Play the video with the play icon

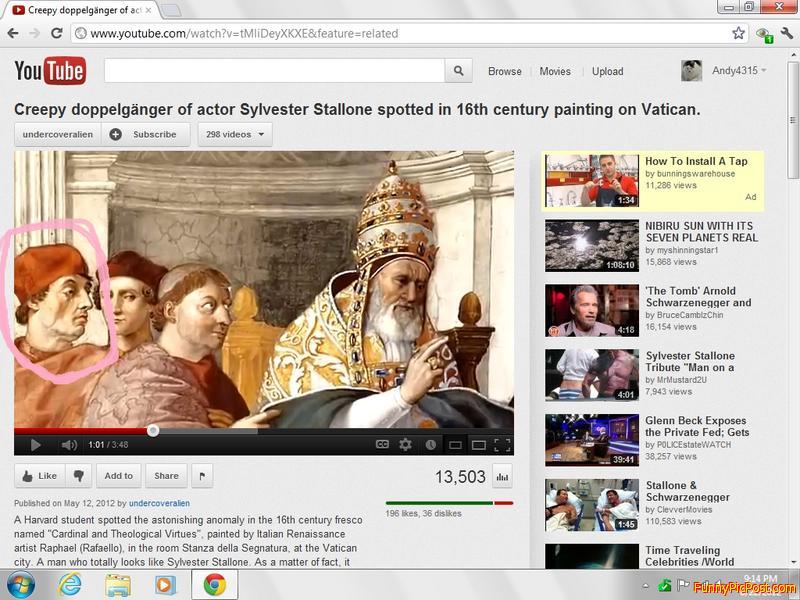pyautogui.click(x=35, y=445)
